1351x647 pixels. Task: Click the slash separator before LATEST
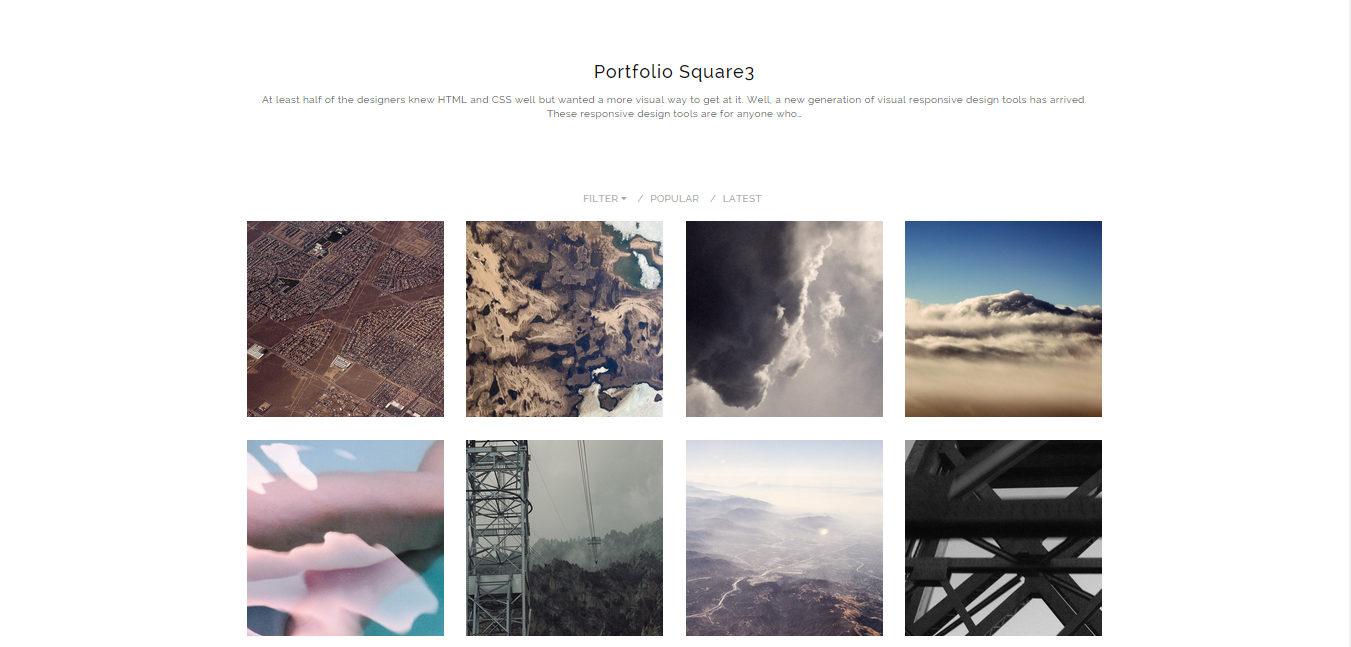[x=713, y=199]
